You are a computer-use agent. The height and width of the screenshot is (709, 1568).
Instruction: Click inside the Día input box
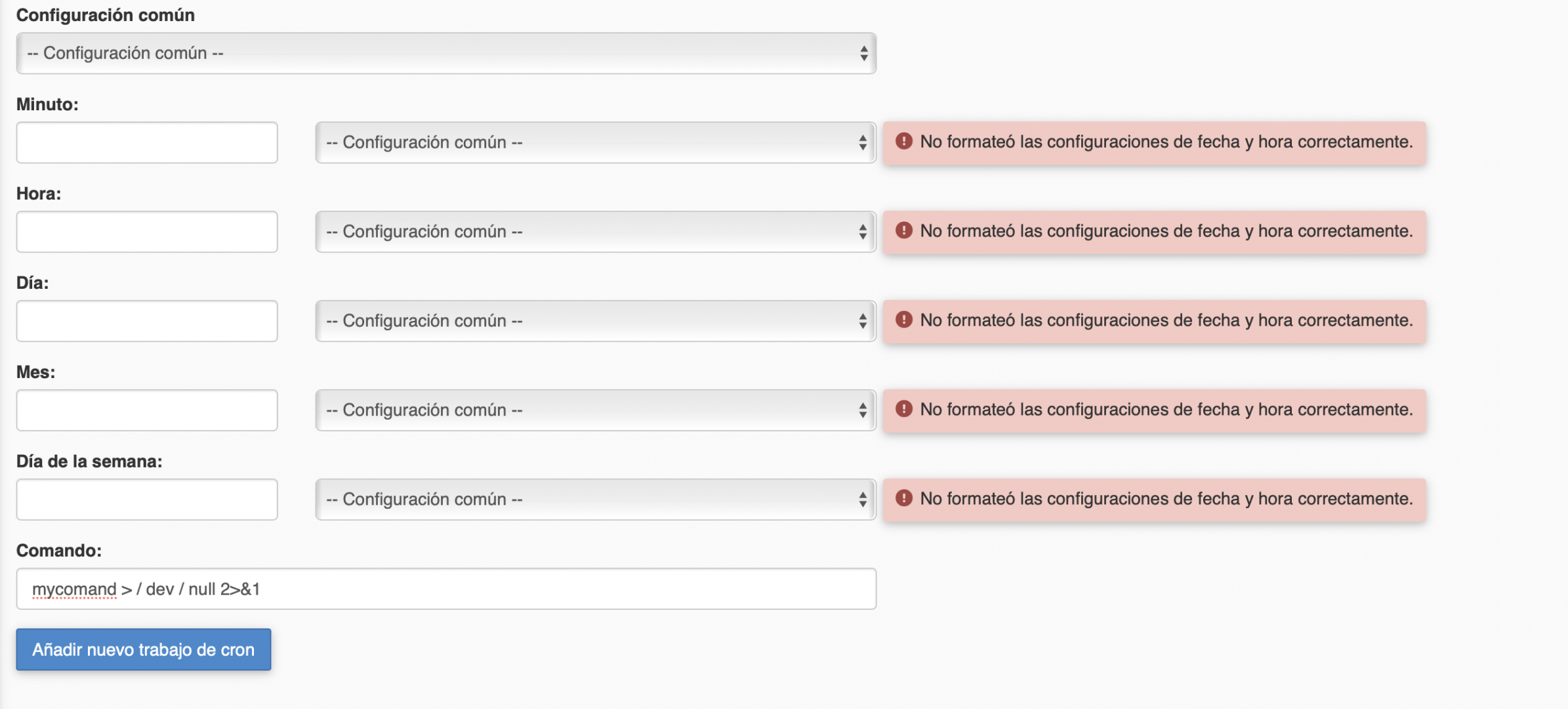pyautogui.click(x=147, y=321)
